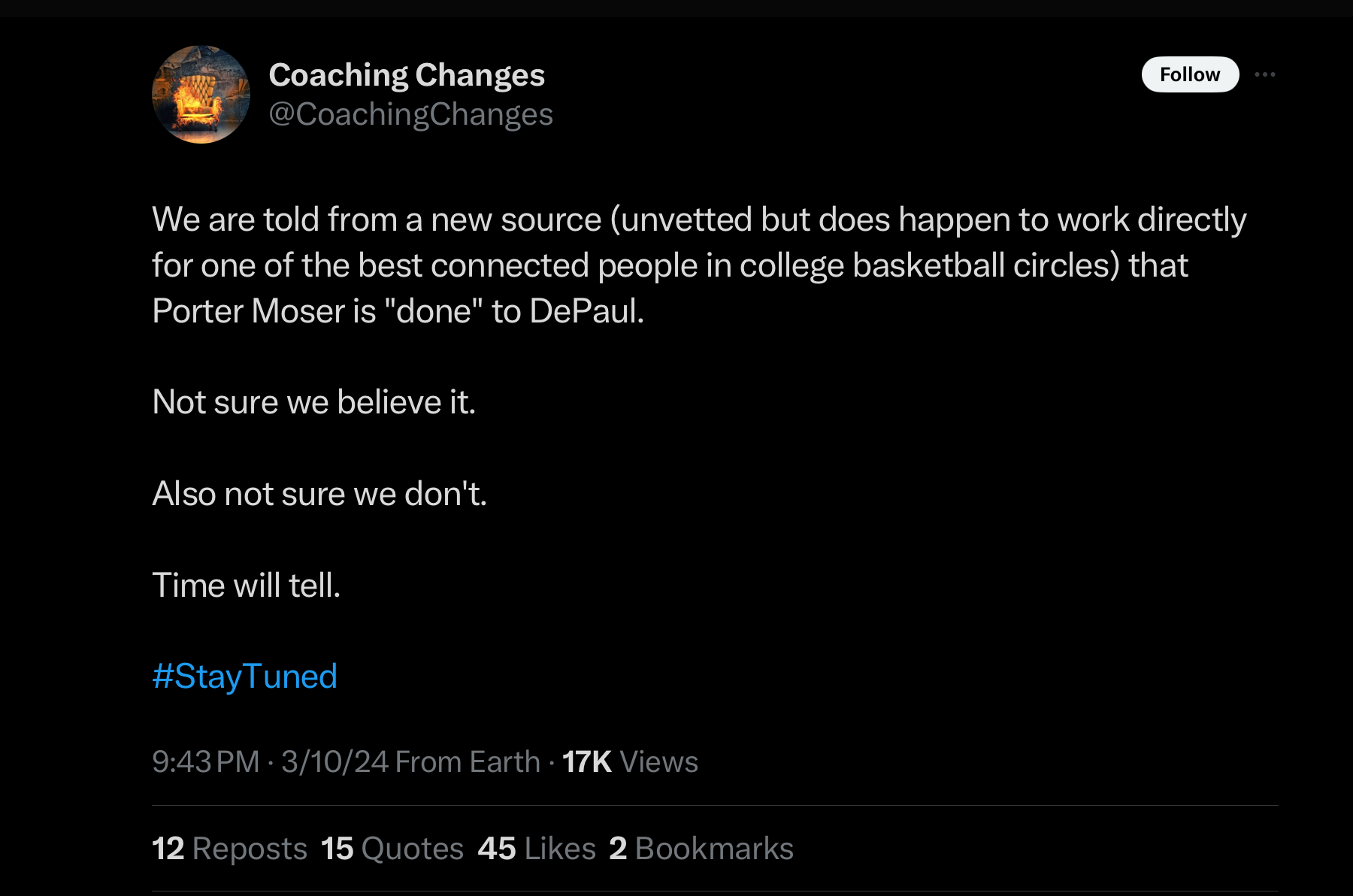Show the 12 Reposts list

[x=229, y=848]
